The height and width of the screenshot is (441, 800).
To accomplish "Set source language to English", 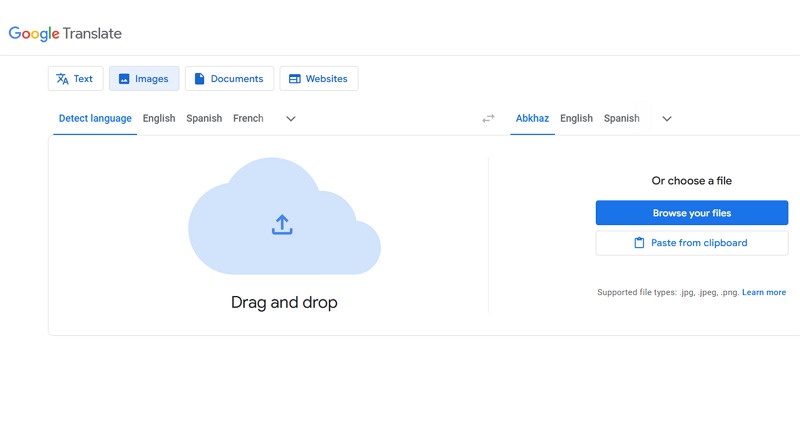I will click(159, 118).
